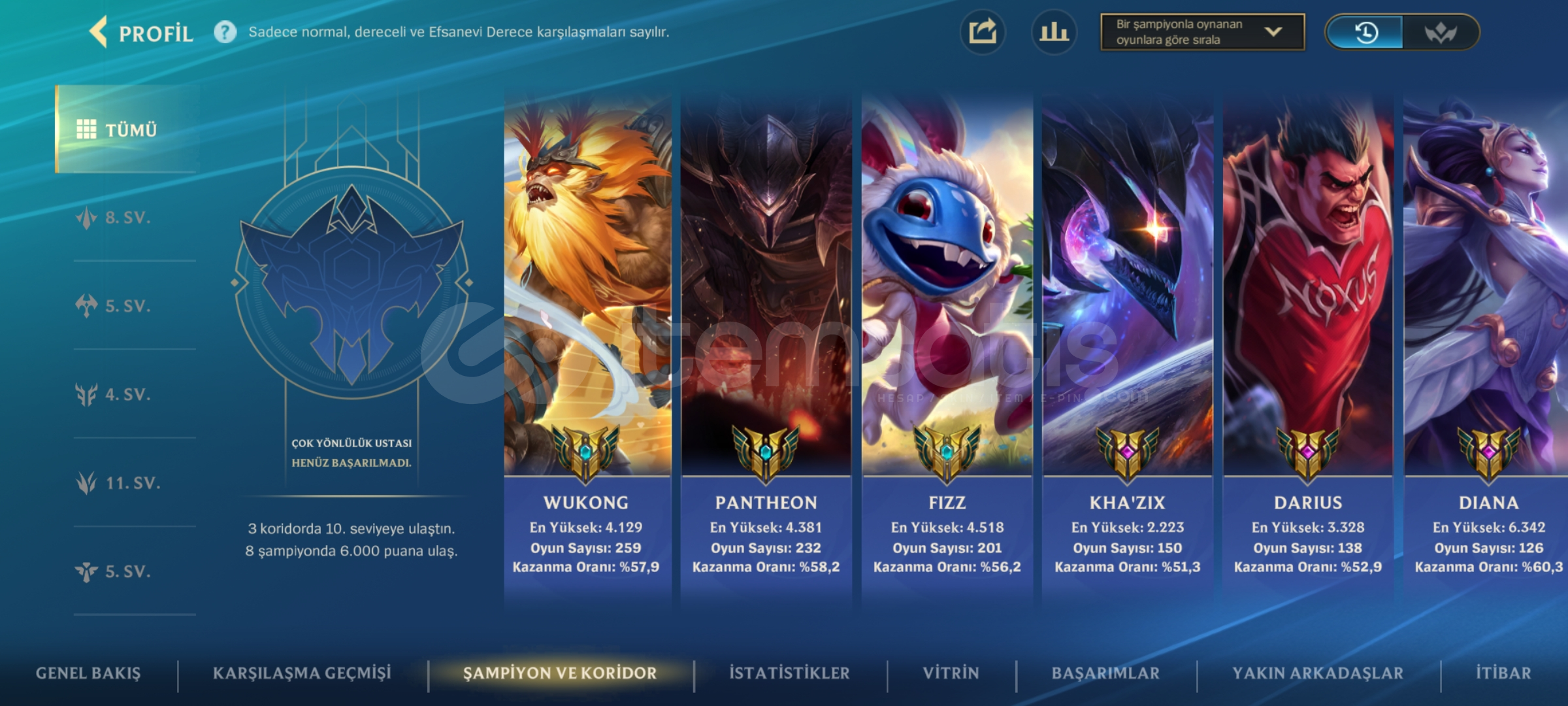Viewport: 1568px width, 706px height.
Task: Switch to the clock history view toggle
Action: pos(1365,32)
